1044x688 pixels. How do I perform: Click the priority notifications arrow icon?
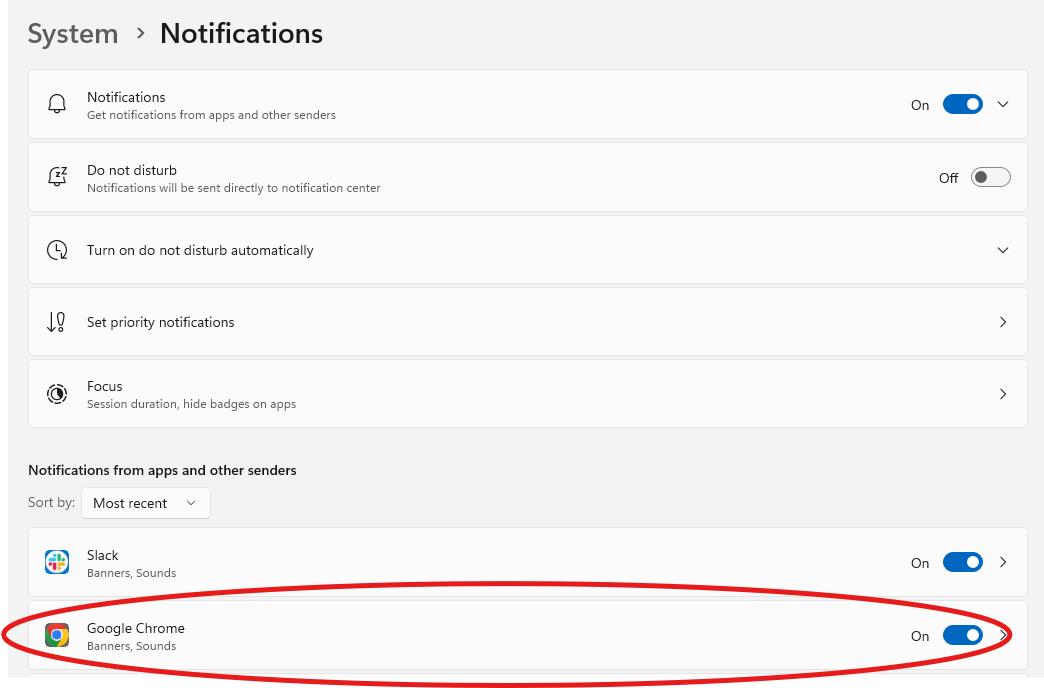click(57, 322)
